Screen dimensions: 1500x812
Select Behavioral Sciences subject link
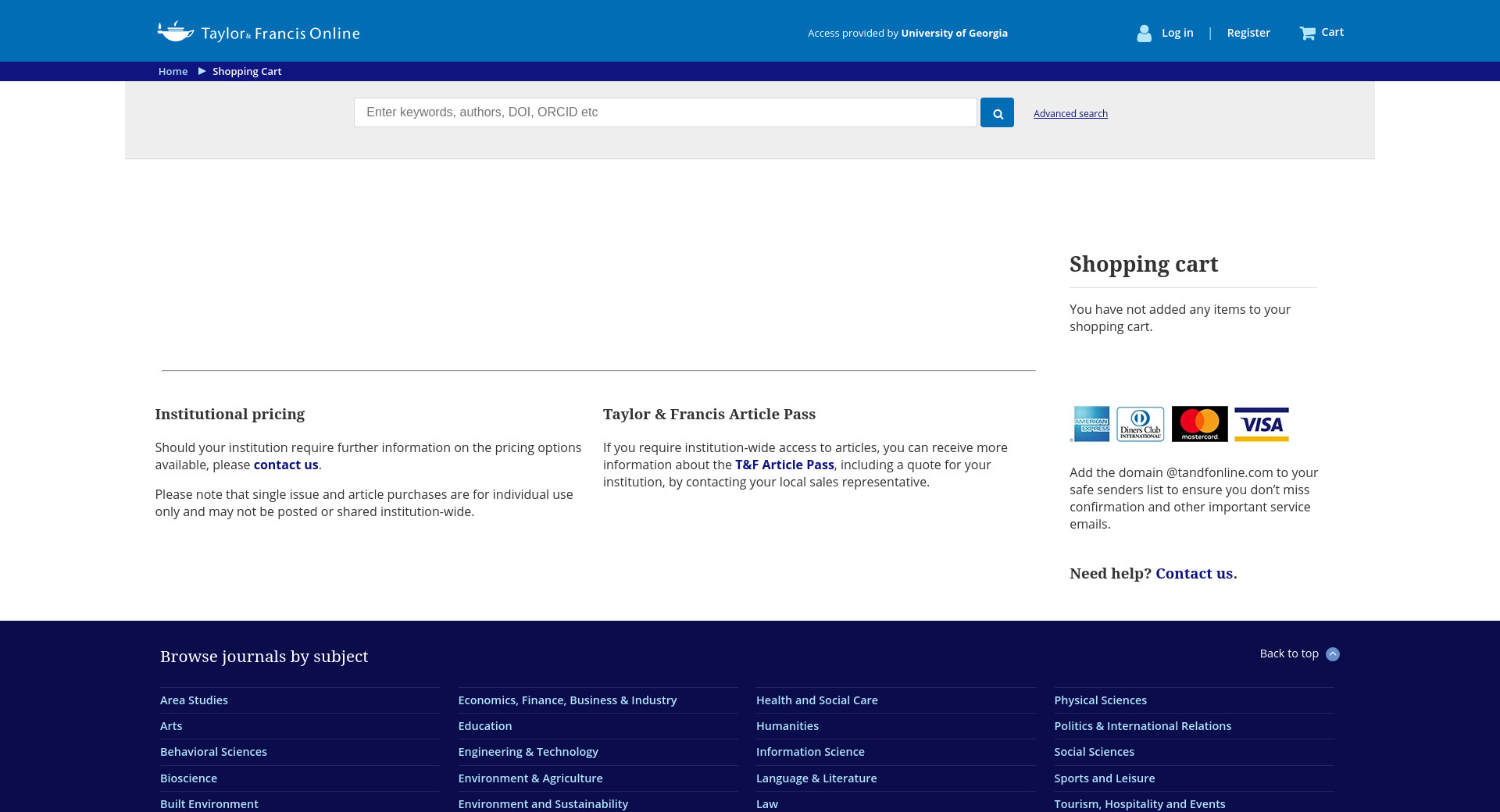coord(213,752)
